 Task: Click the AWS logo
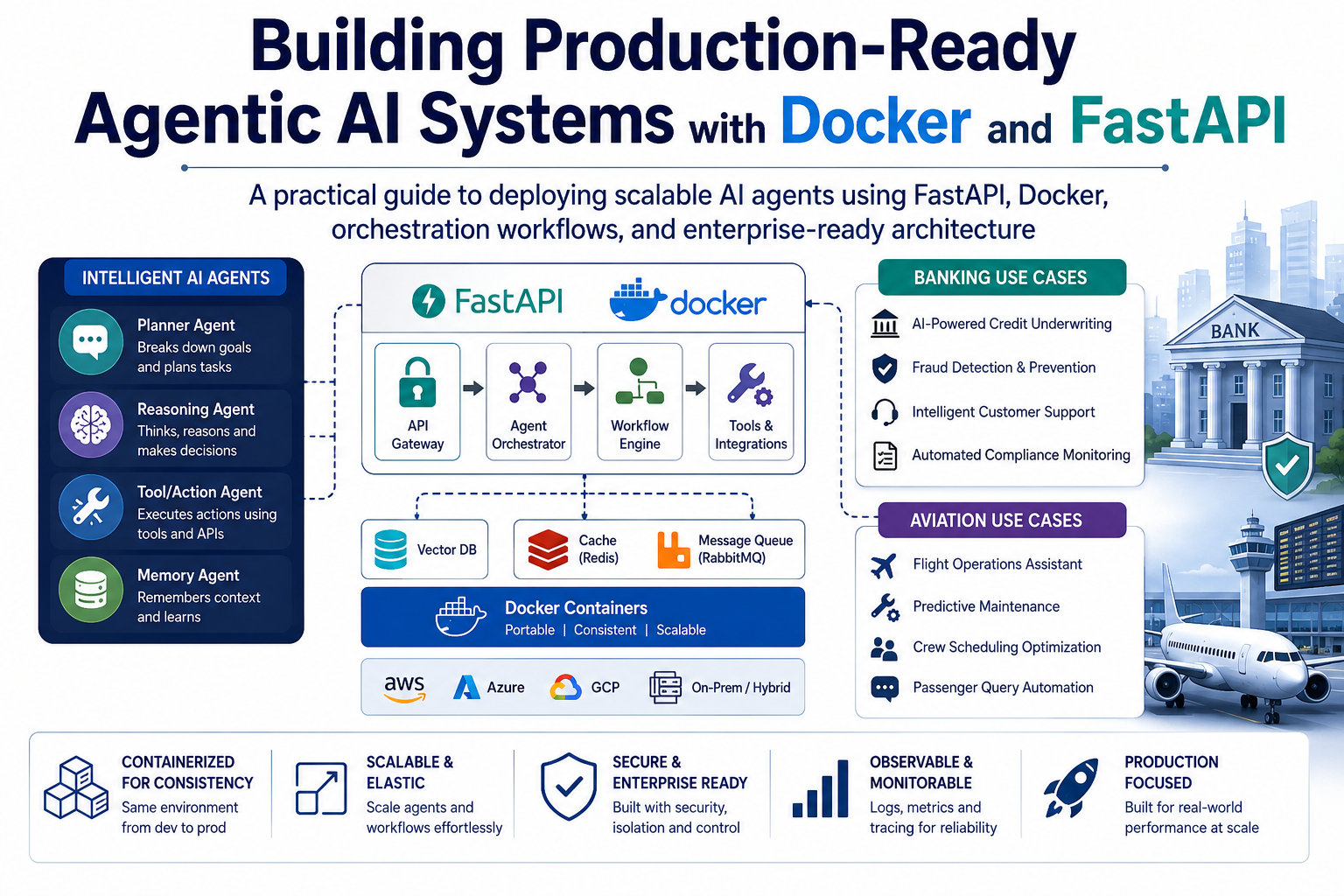405,688
